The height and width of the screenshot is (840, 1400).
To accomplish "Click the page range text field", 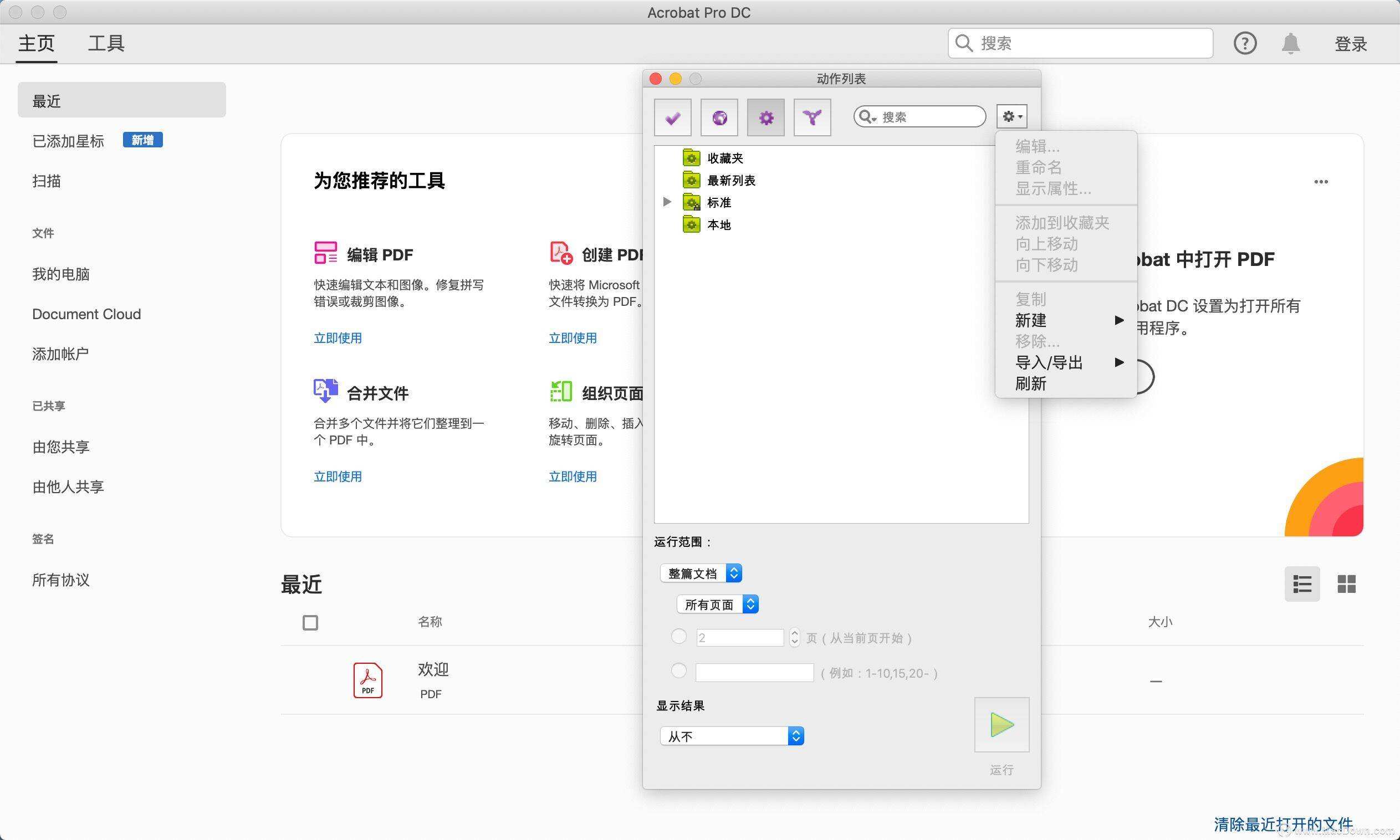I will pyautogui.click(x=755, y=673).
